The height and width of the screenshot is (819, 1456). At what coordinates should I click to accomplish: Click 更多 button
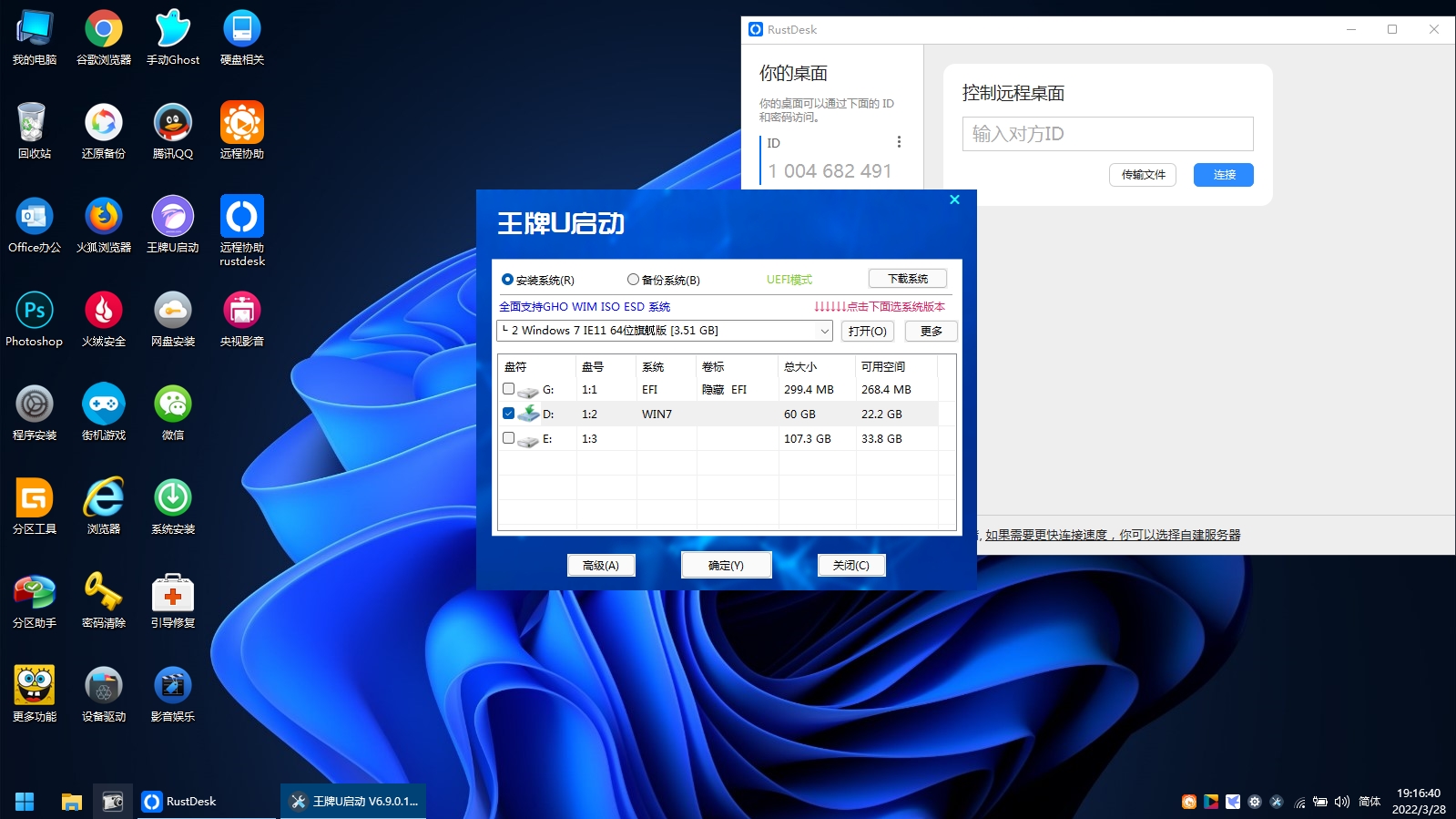(x=932, y=331)
